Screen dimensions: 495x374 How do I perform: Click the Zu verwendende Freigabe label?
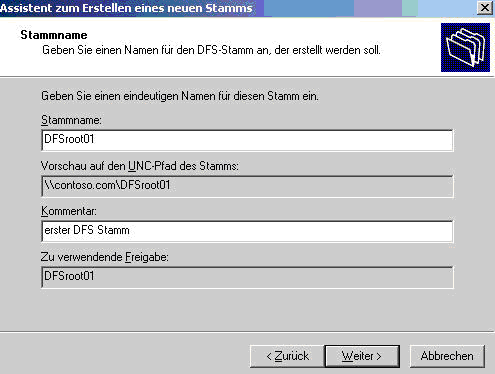105,257
